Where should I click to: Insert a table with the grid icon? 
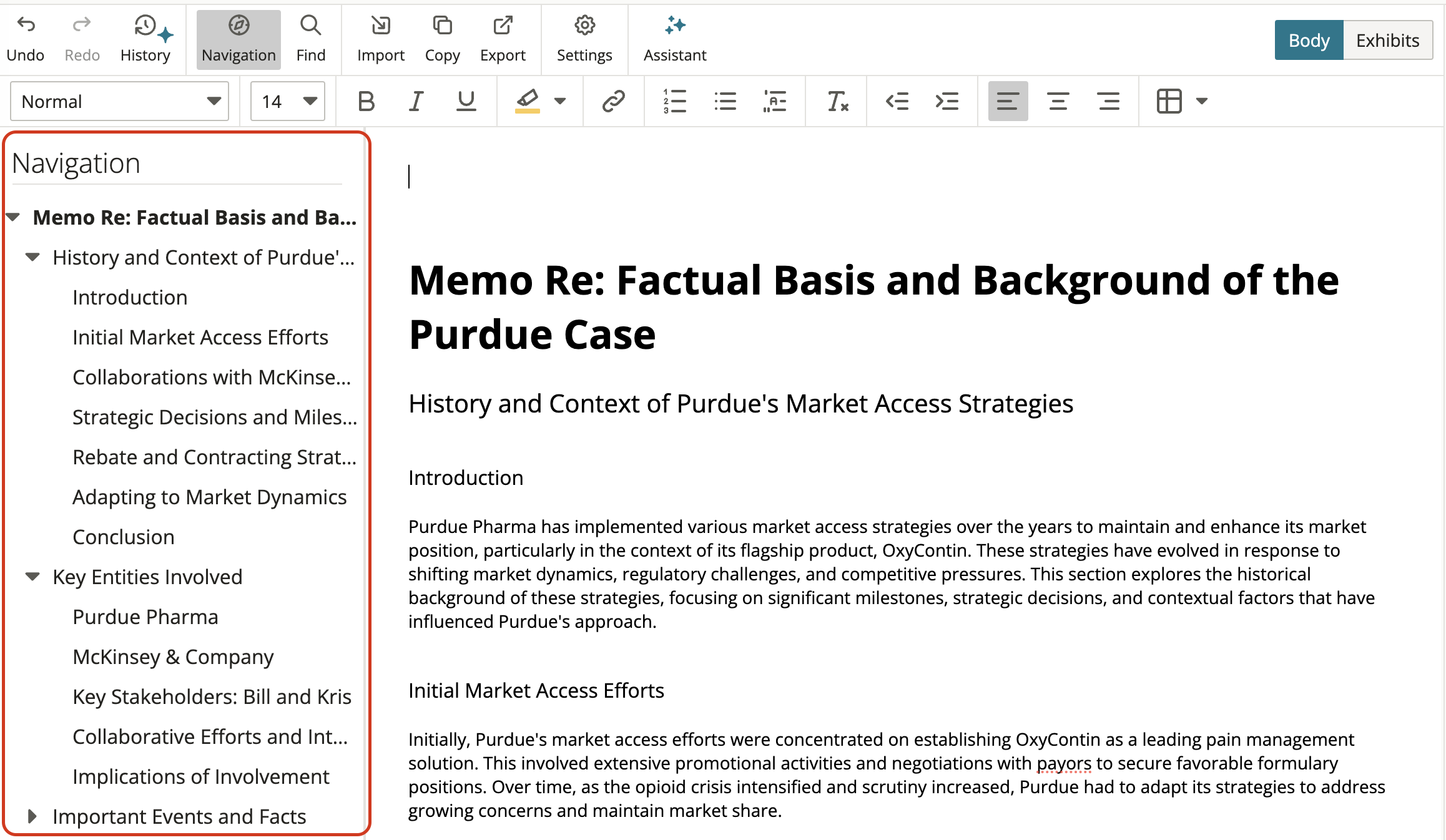pyautogui.click(x=1169, y=101)
